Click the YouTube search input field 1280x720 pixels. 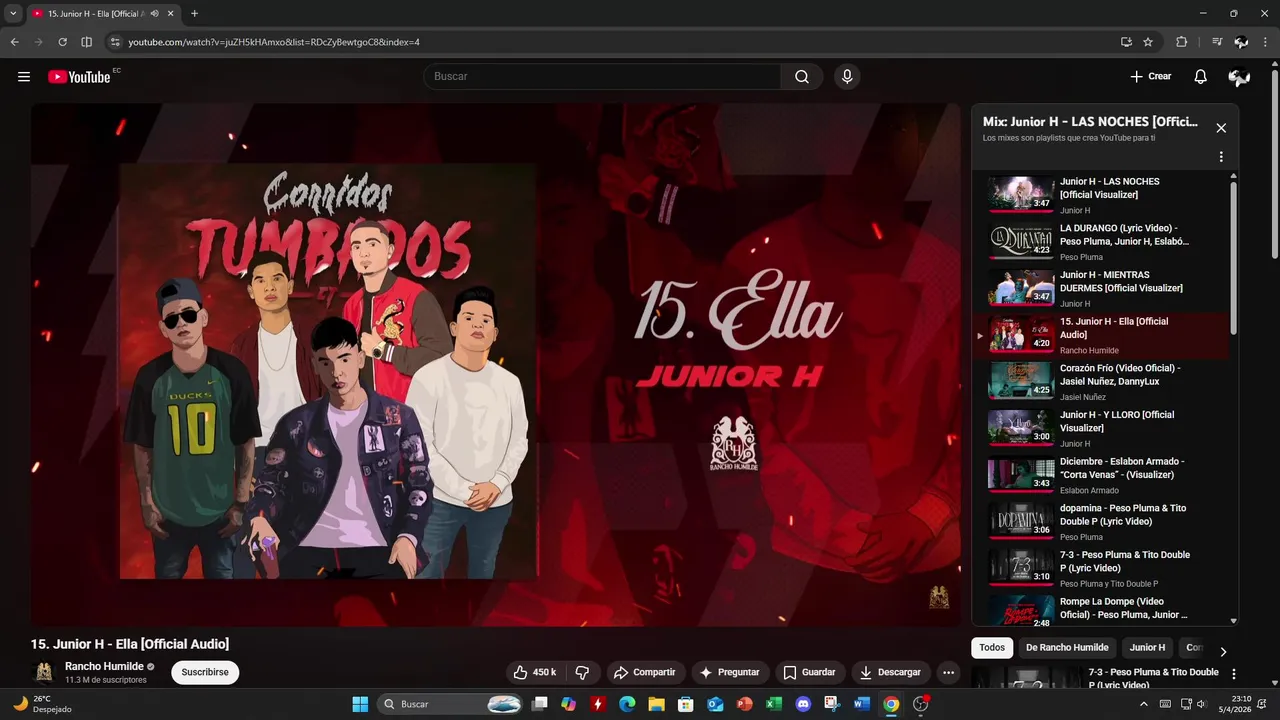pos(603,77)
